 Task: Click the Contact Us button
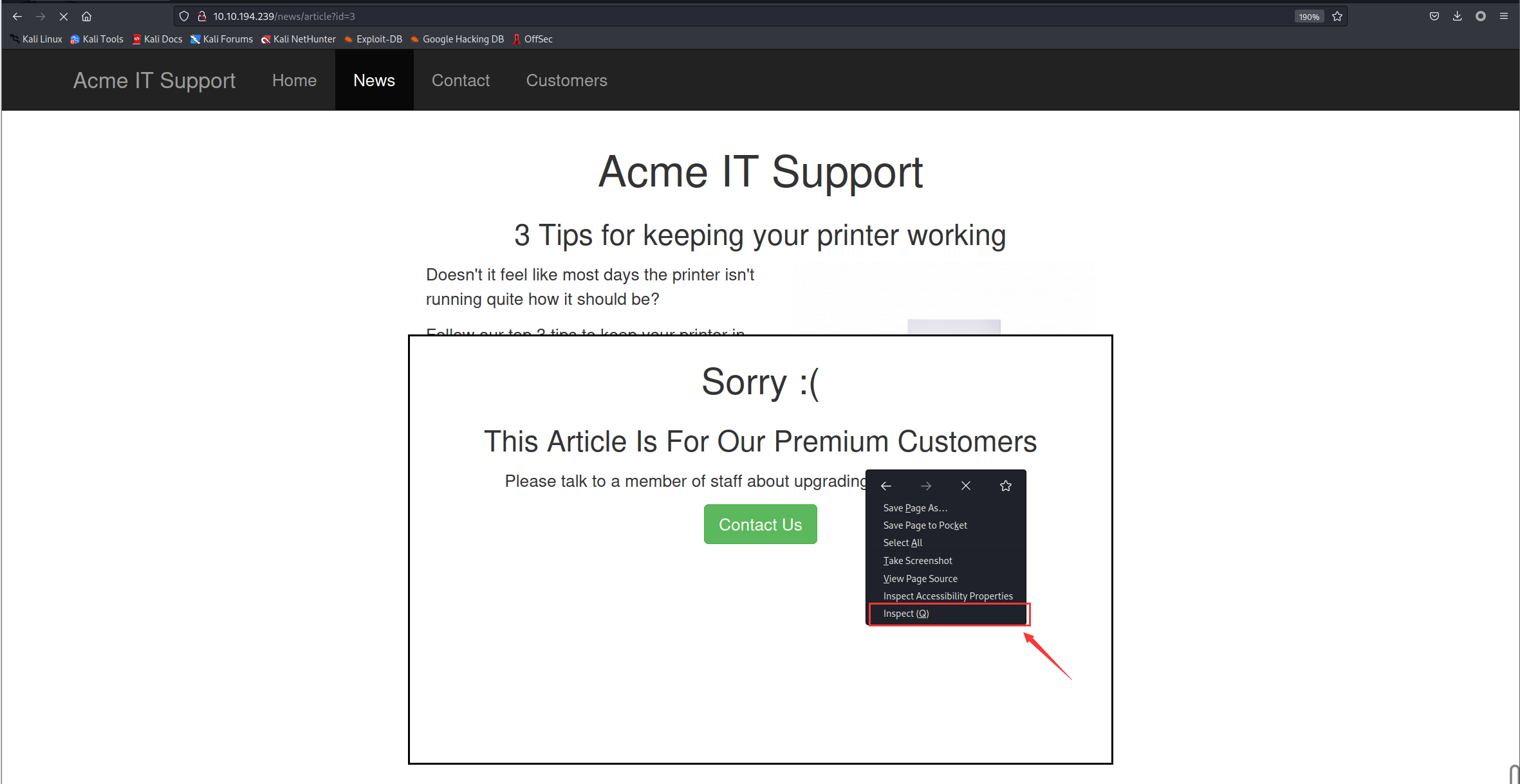click(761, 524)
